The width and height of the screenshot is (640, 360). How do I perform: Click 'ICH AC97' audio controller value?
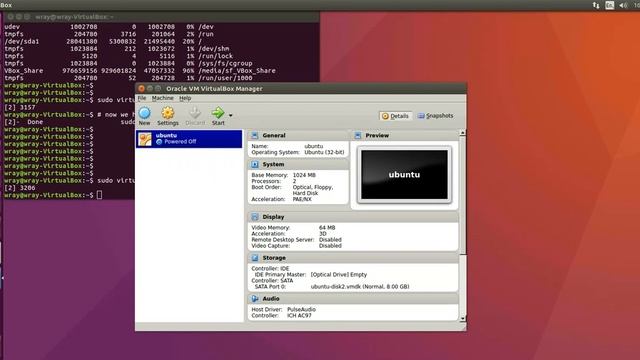[x=299, y=316]
